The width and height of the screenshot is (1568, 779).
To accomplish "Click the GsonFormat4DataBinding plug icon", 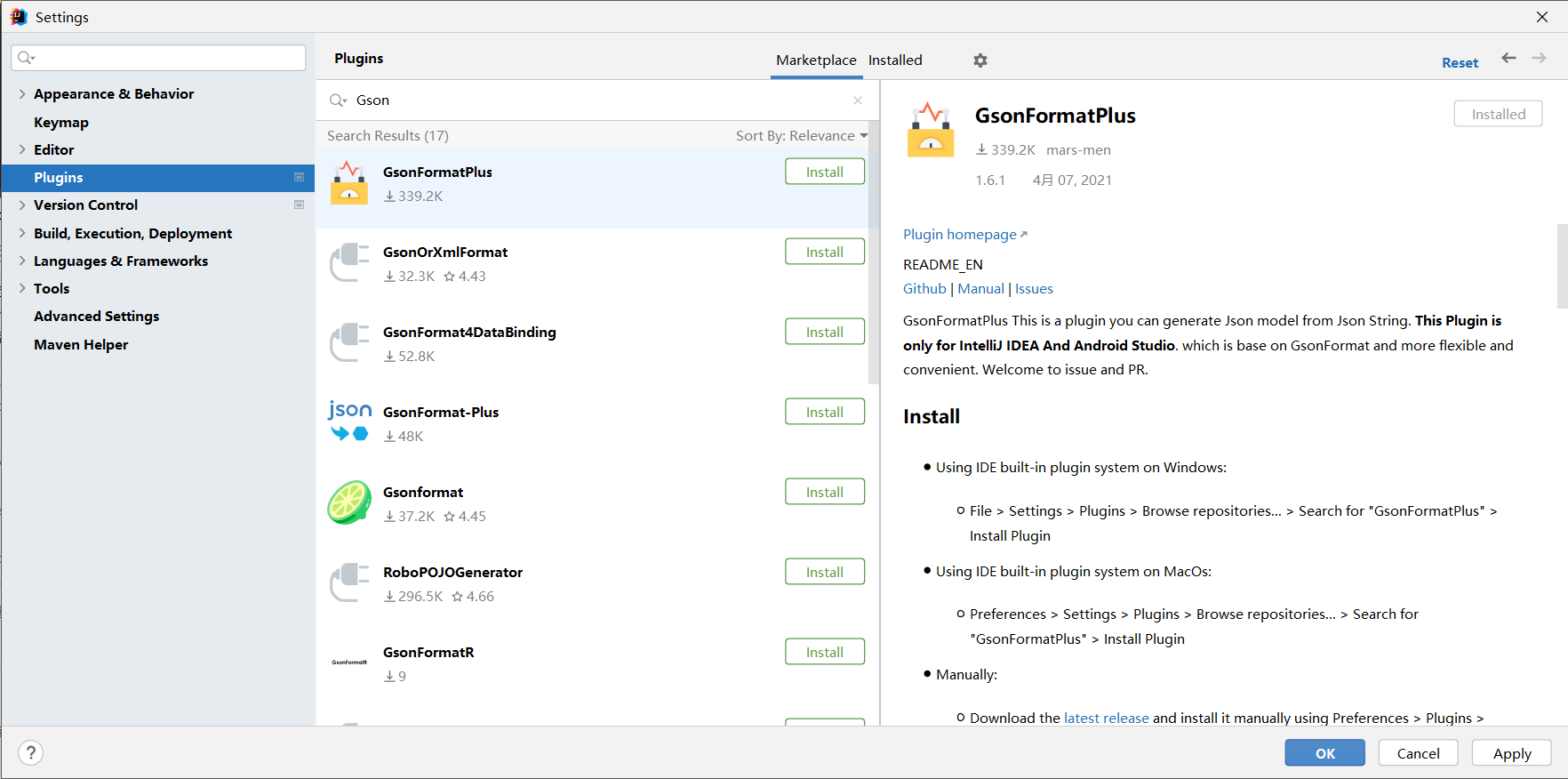I will tap(349, 342).
